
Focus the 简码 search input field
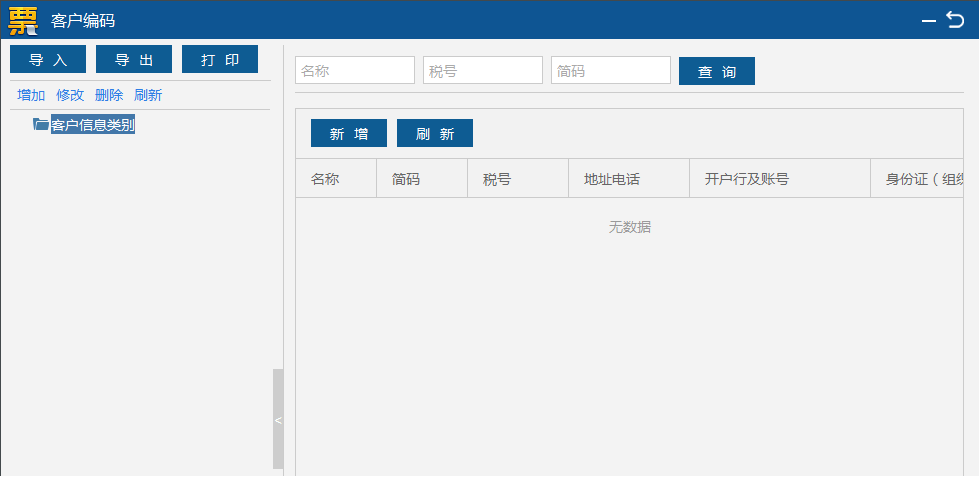(611, 70)
